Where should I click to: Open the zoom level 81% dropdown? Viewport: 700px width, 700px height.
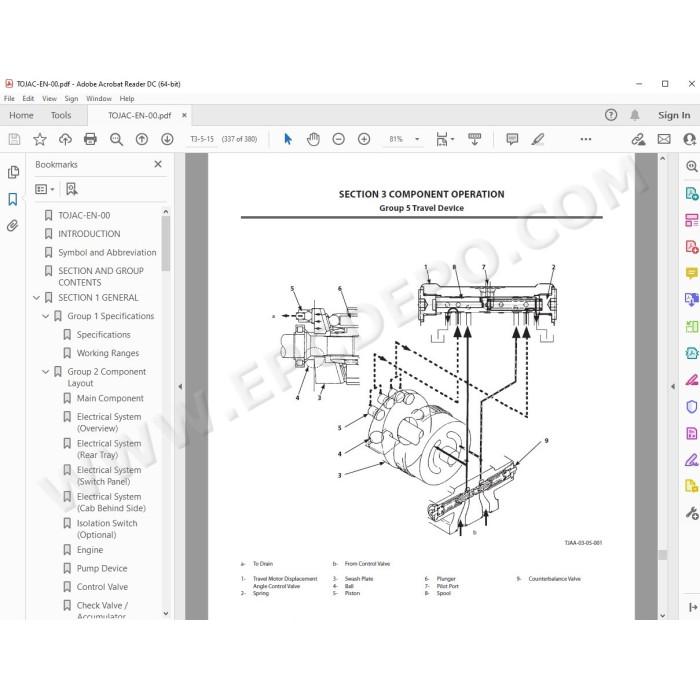(x=417, y=139)
